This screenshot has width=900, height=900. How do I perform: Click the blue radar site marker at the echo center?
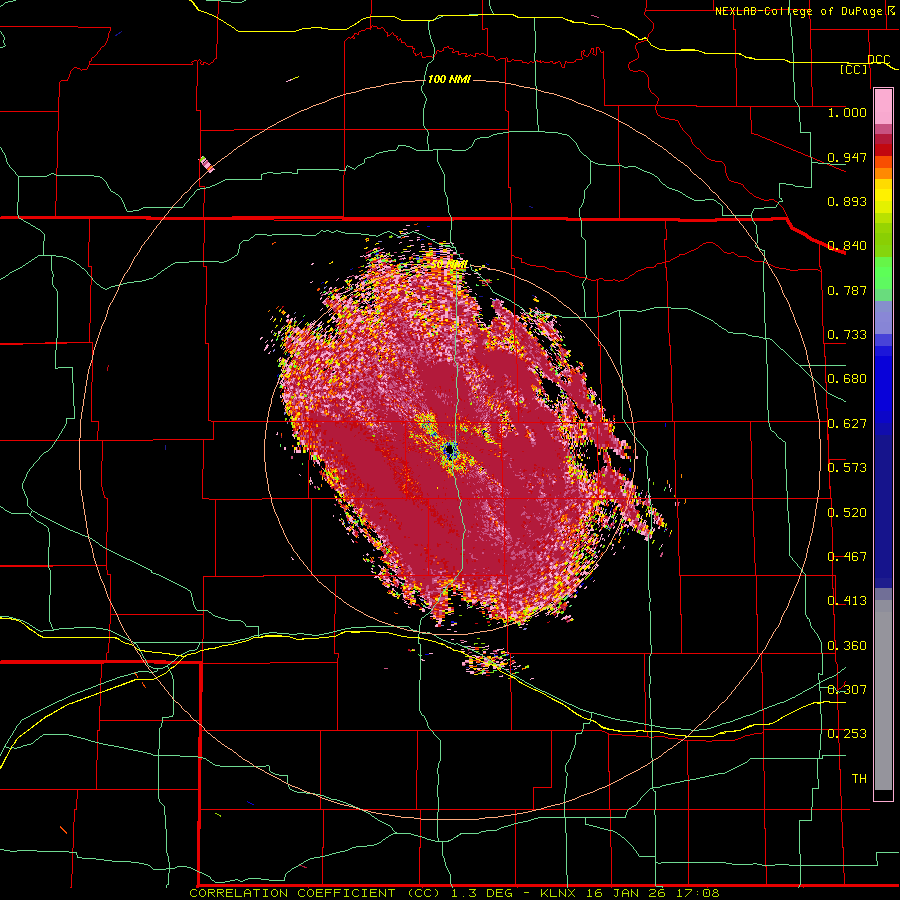(x=450, y=451)
